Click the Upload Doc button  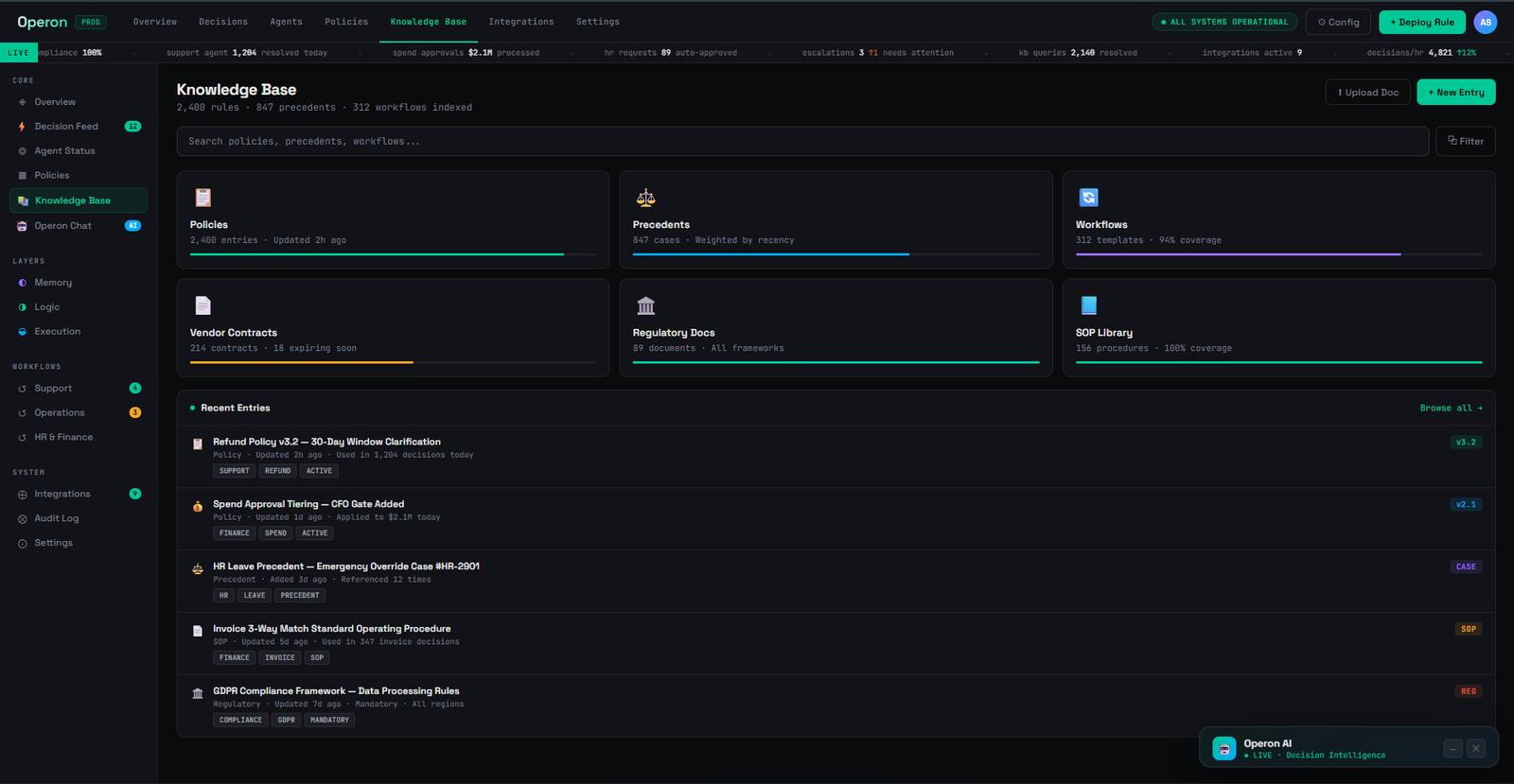[1368, 92]
